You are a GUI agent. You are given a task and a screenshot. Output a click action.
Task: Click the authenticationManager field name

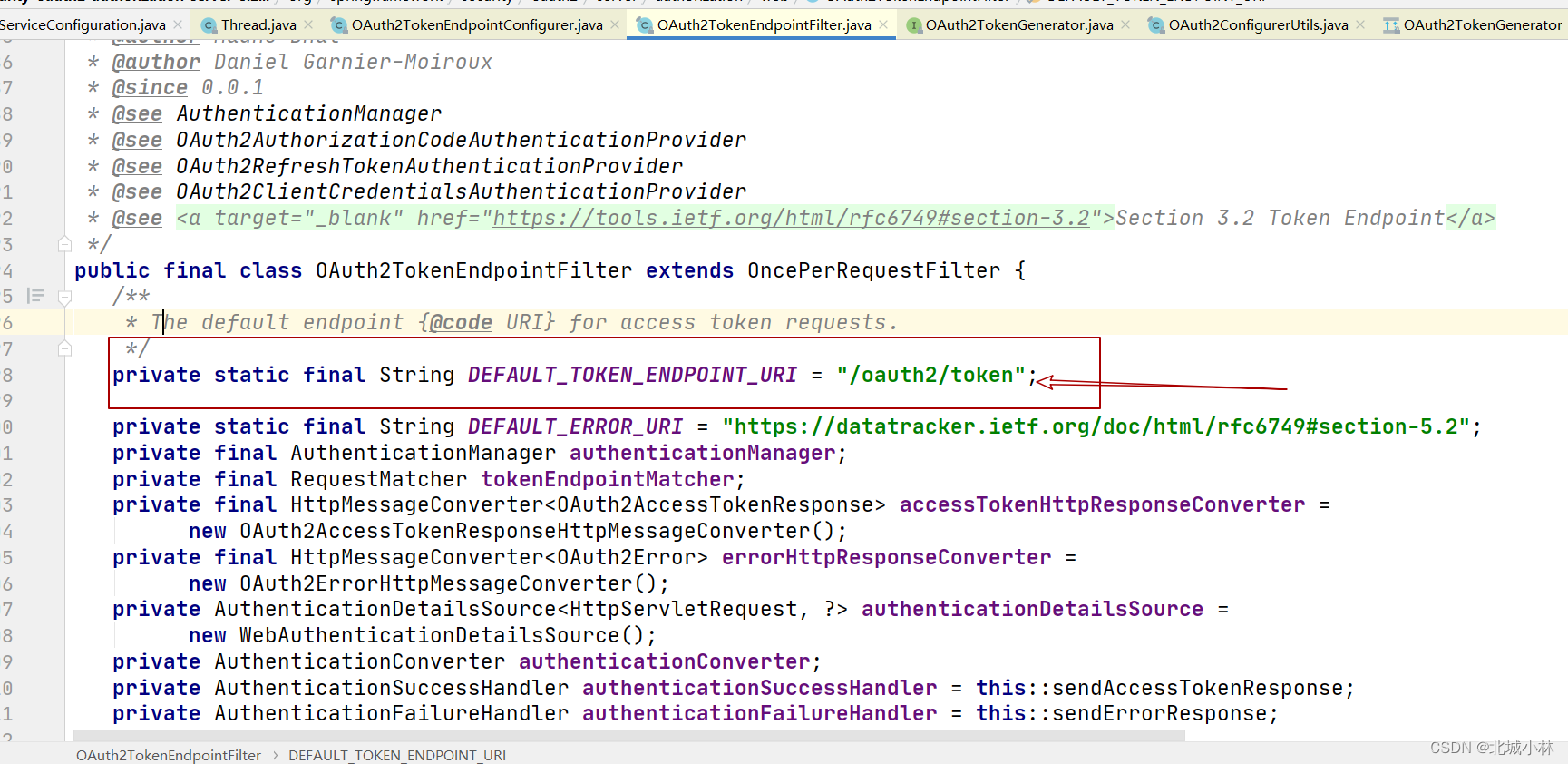coord(703,454)
